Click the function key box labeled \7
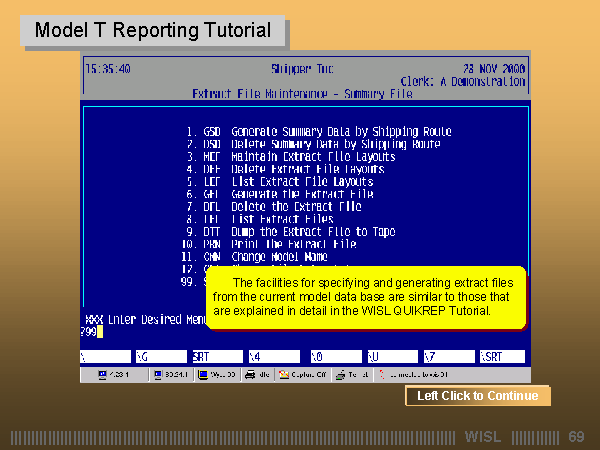The width and height of the screenshot is (600, 450). tap(449, 357)
